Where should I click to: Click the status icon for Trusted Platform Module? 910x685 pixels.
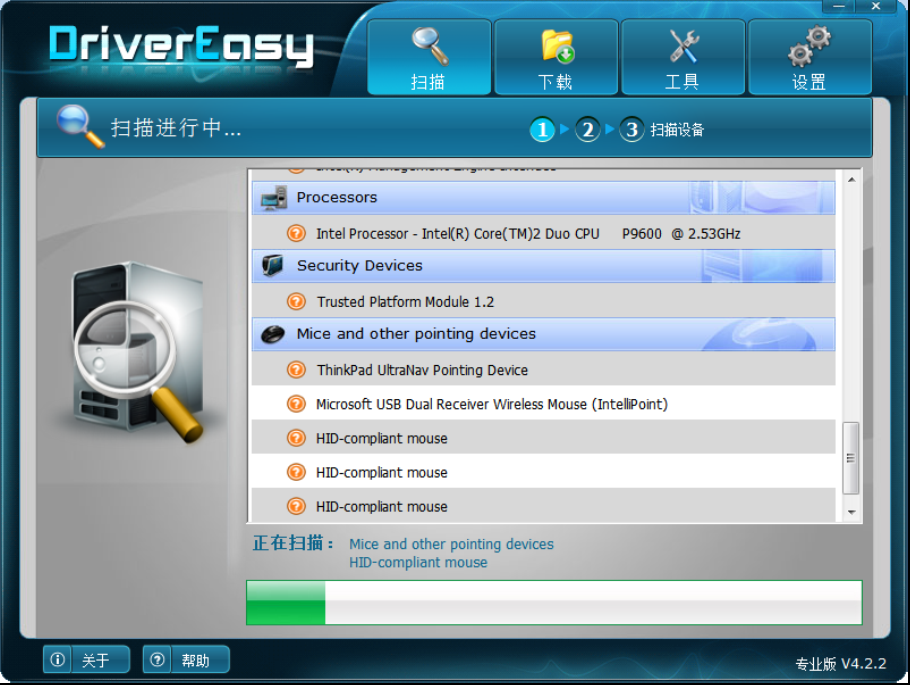coord(296,302)
